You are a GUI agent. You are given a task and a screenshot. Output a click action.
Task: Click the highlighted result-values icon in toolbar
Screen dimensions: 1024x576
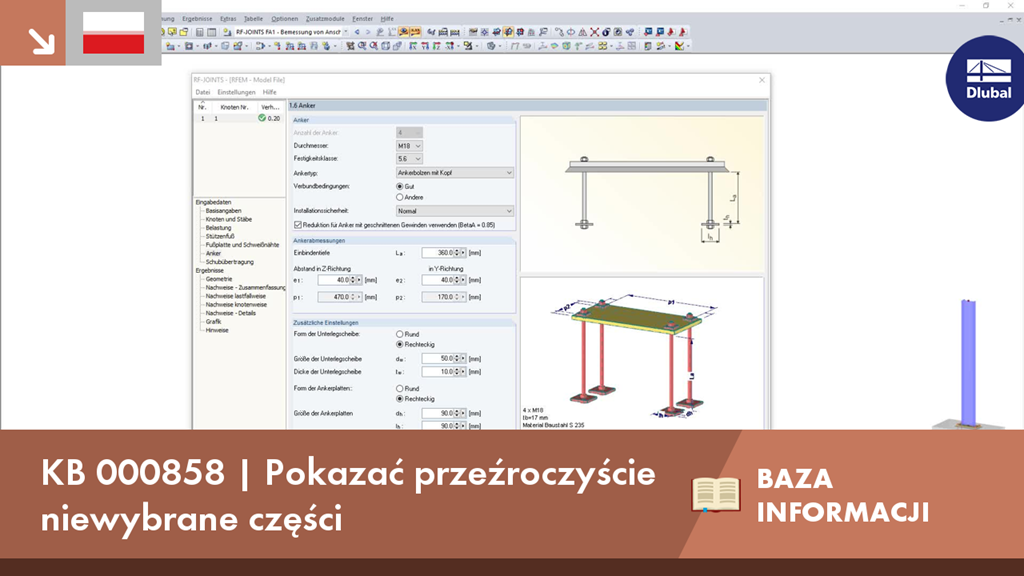pyautogui.click(x=415, y=31)
